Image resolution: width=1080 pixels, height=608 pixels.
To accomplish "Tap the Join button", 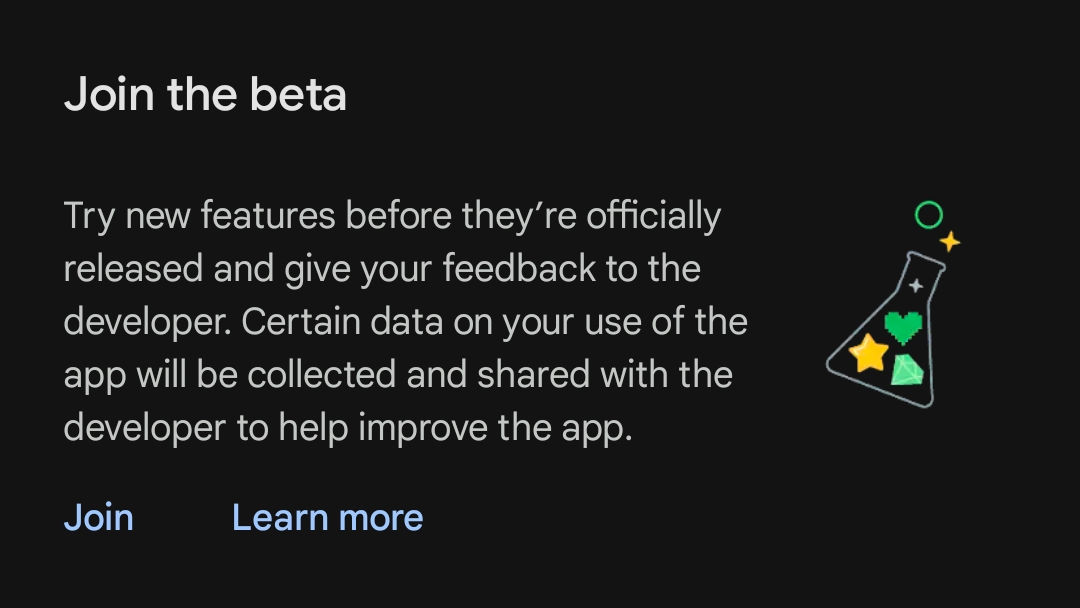I will (x=98, y=518).
